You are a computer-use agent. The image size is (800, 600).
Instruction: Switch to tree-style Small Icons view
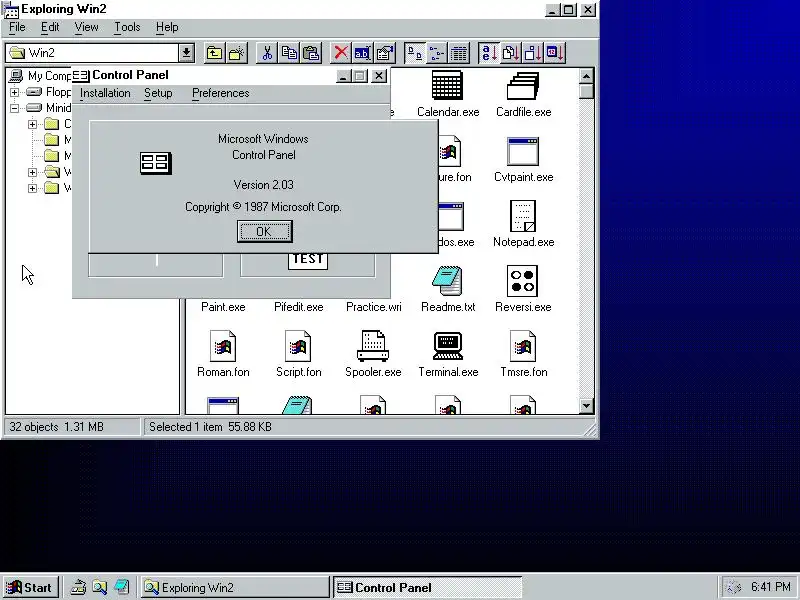pyautogui.click(x=437, y=53)
